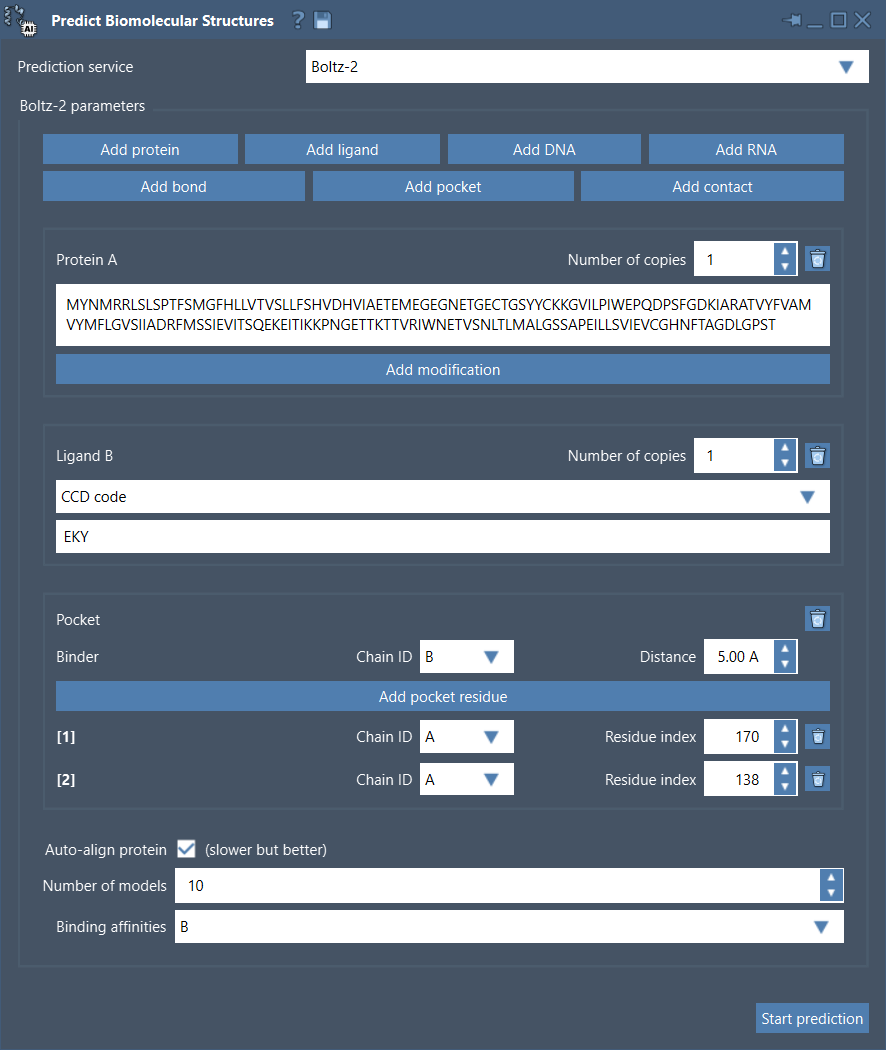Increase residue index 170 value
The width and height of the screenshot is (886, 1050).
[x=785, y=729]
